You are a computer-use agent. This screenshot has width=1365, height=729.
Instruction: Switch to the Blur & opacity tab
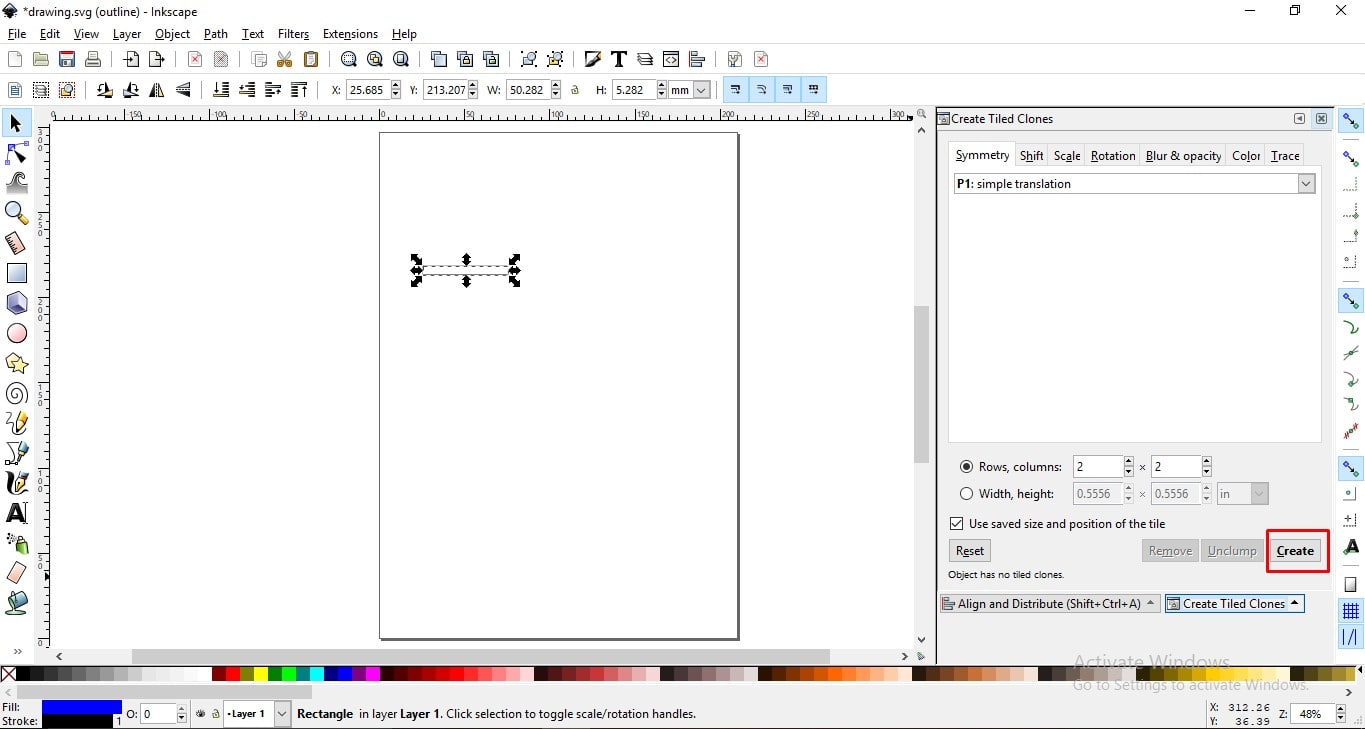pyautogui.click(x=1184, y=156)
